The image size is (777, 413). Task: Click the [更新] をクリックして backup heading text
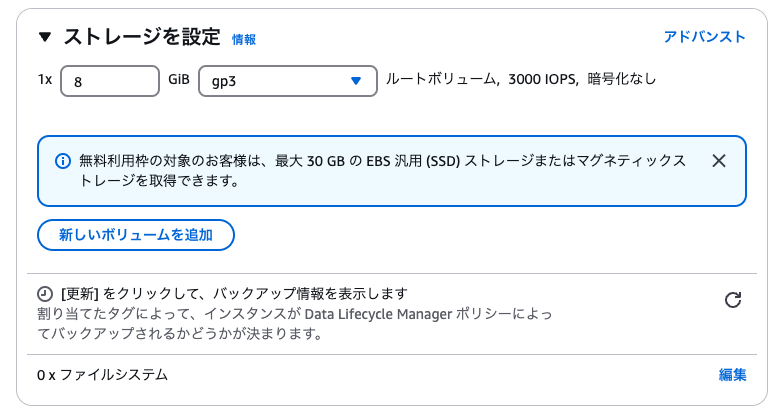pos(234,294)
